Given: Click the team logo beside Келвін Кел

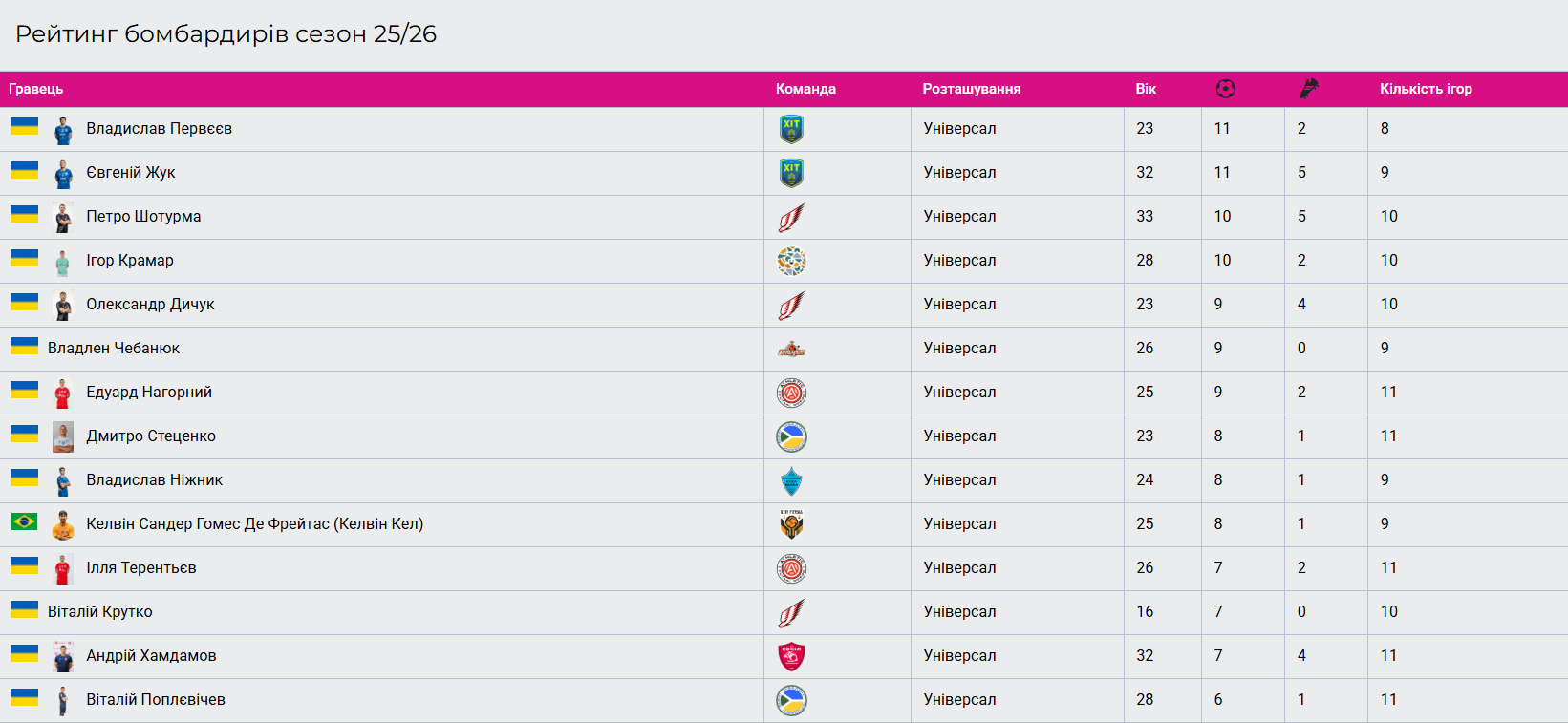Looking at the screenshot, I should pyautogui.click(x=791, y=524).
